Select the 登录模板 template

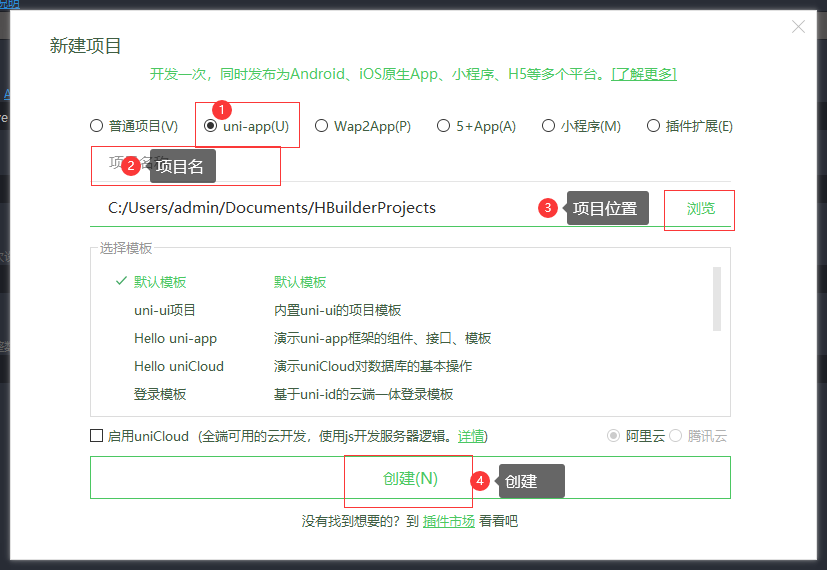[x=160, y=394]
